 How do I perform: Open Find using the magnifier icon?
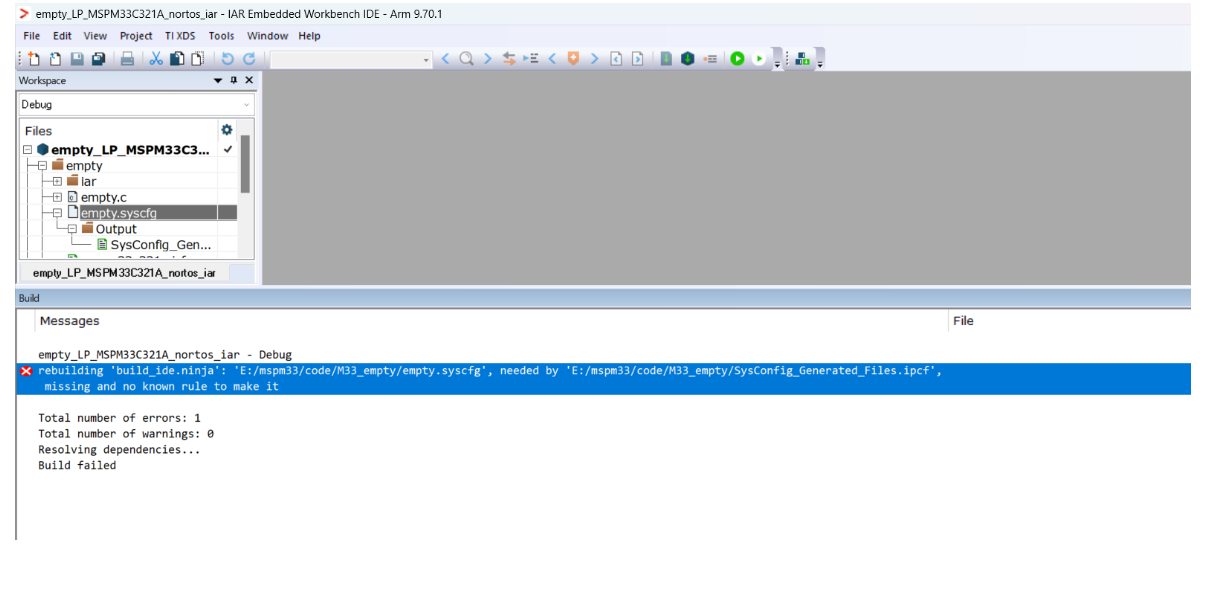(x=466, y=59)
